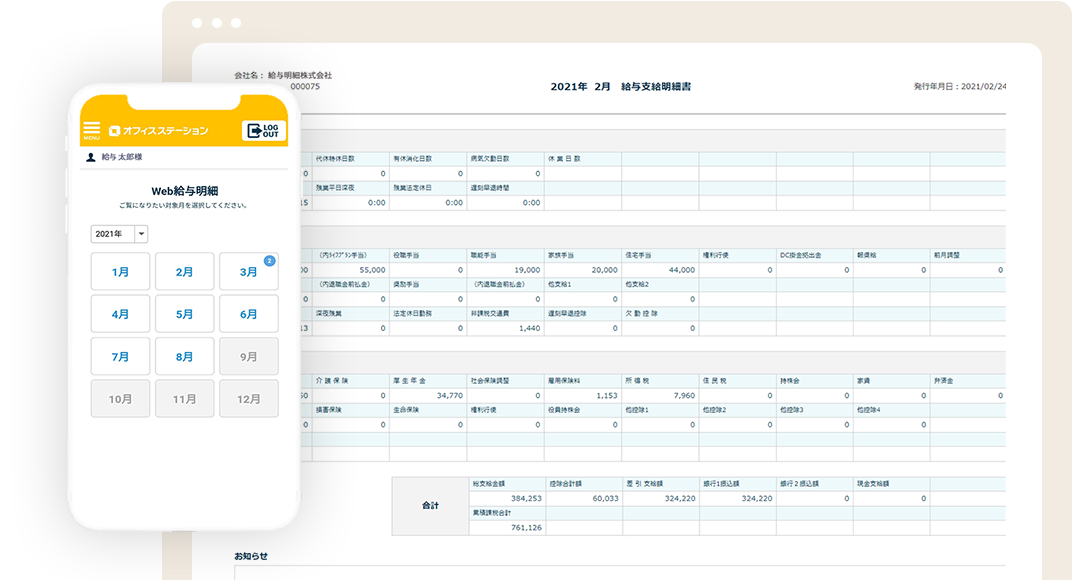Click the greyed-out 10月 tile
The width and height of the screenshot is (1073, 580).
coord(120,398)
